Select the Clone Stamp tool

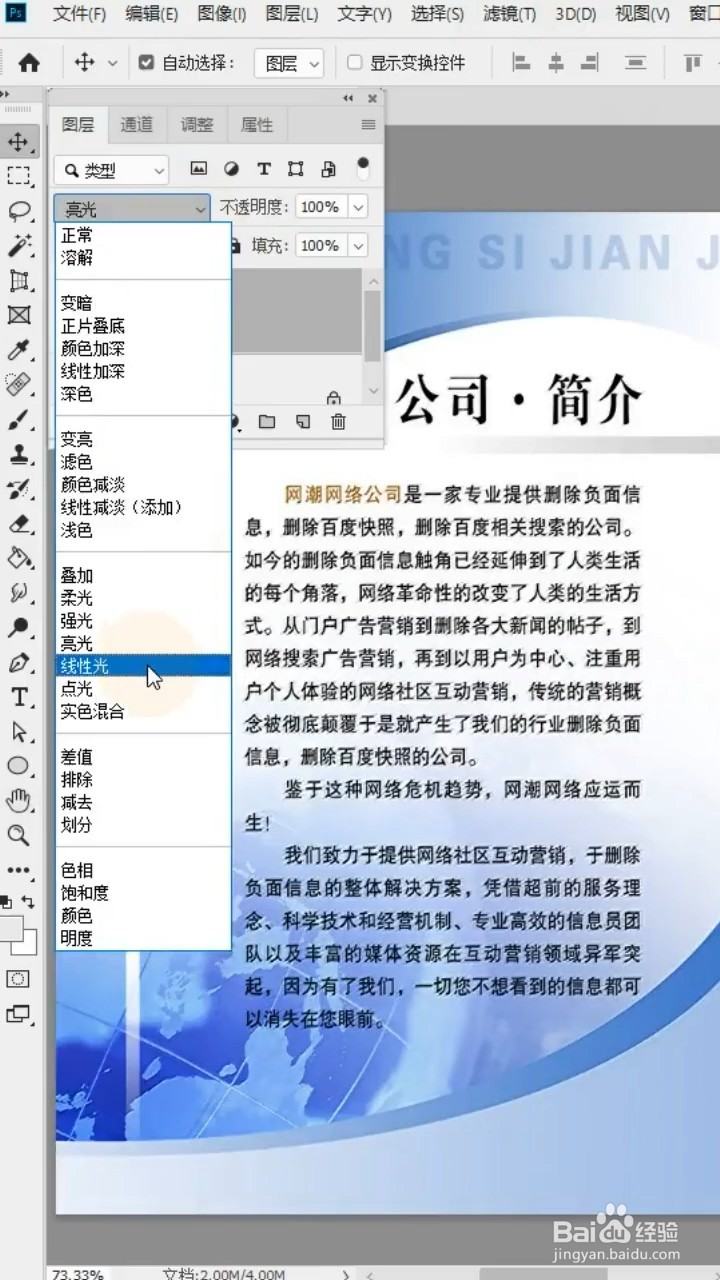18,455
